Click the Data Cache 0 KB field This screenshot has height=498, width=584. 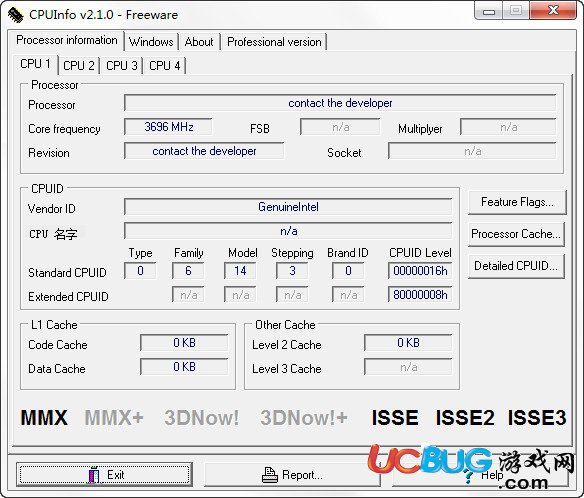(x=184, y=367)
